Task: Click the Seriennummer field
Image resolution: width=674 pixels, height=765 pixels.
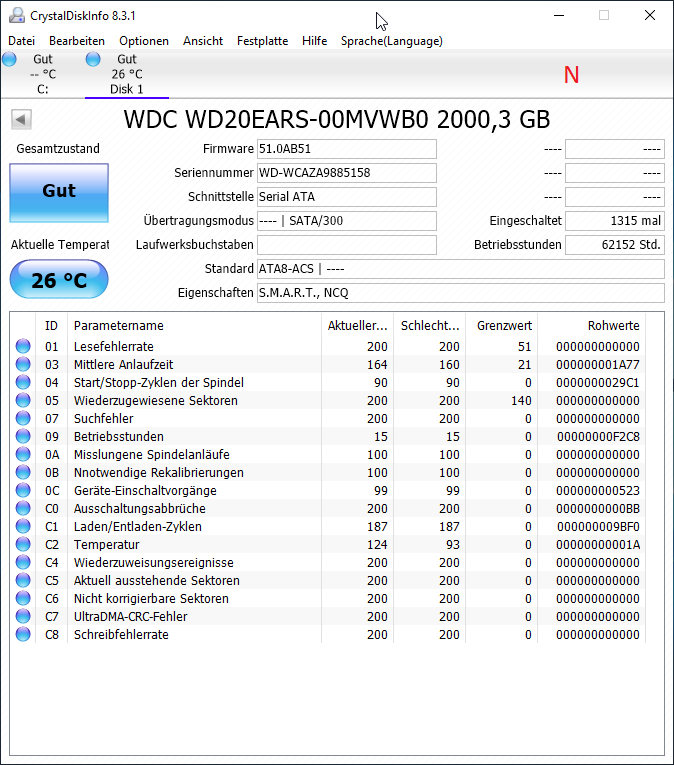Action: point(347,173)
